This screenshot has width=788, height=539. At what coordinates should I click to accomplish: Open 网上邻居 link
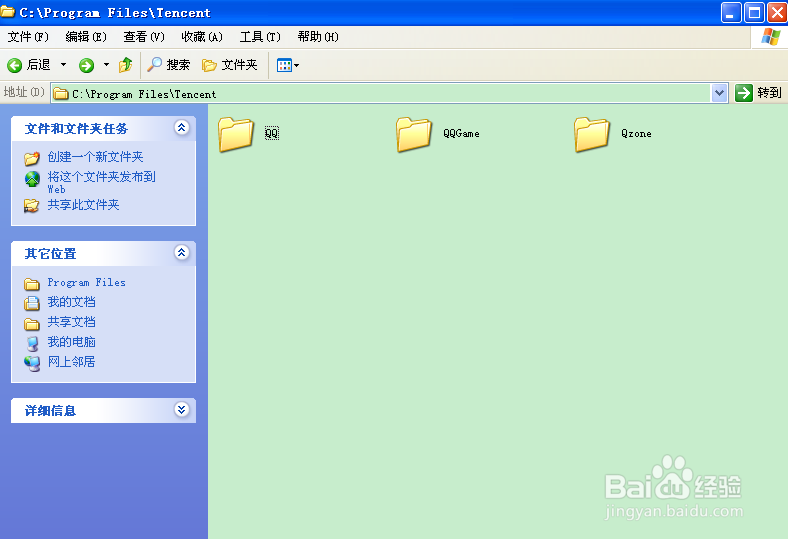pos(71,362)
